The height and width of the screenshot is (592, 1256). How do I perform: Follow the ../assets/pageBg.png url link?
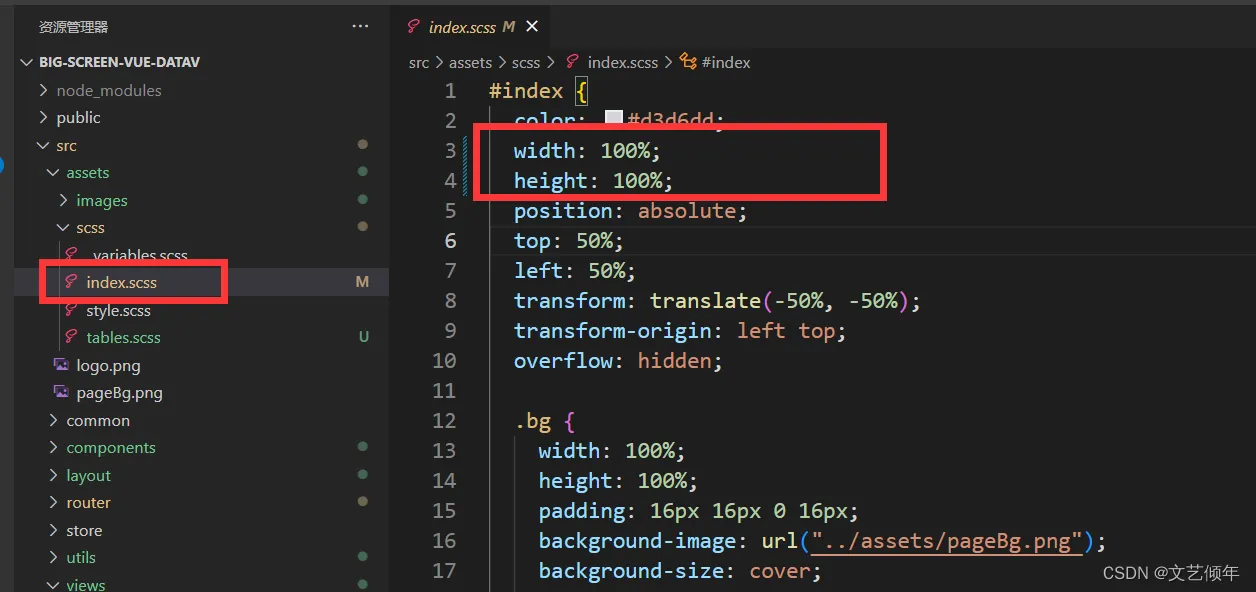pyautogui.click(x=948, y=541)
